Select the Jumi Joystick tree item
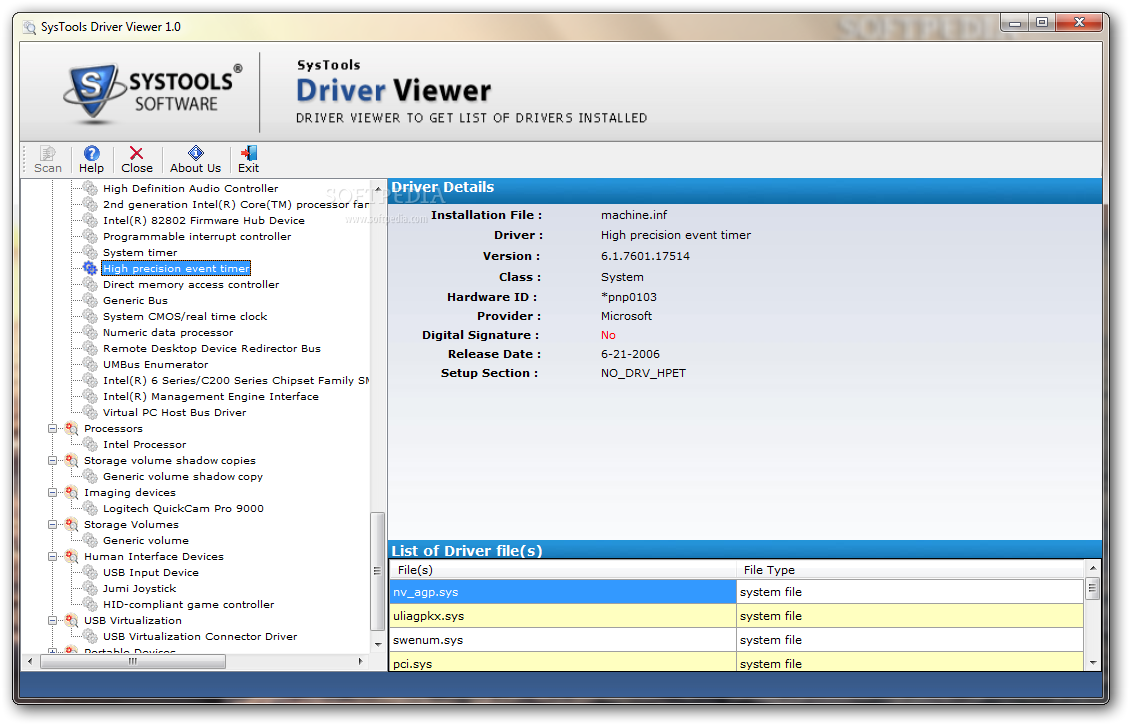 click(139, 588)
